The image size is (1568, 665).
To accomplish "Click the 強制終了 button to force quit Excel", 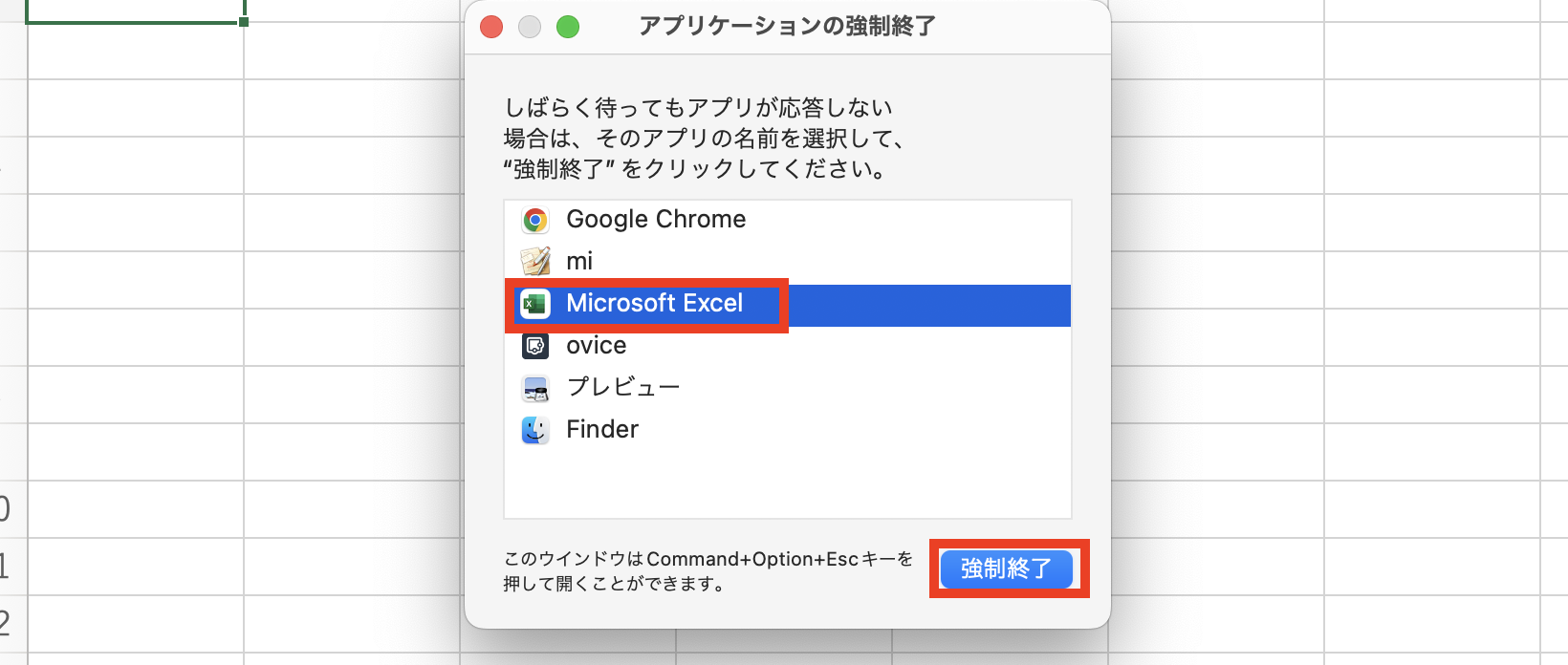I will pos(1006,569).
